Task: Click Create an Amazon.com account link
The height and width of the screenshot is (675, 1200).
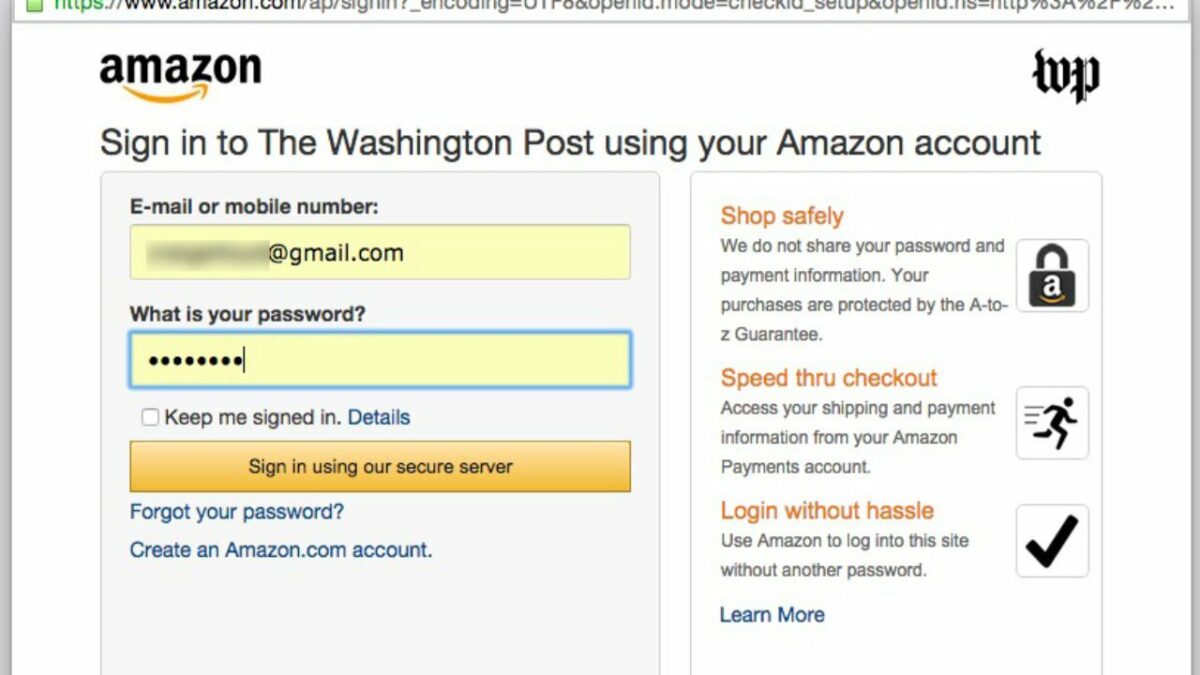Action: pyautogui.click(x=281, y=550)
